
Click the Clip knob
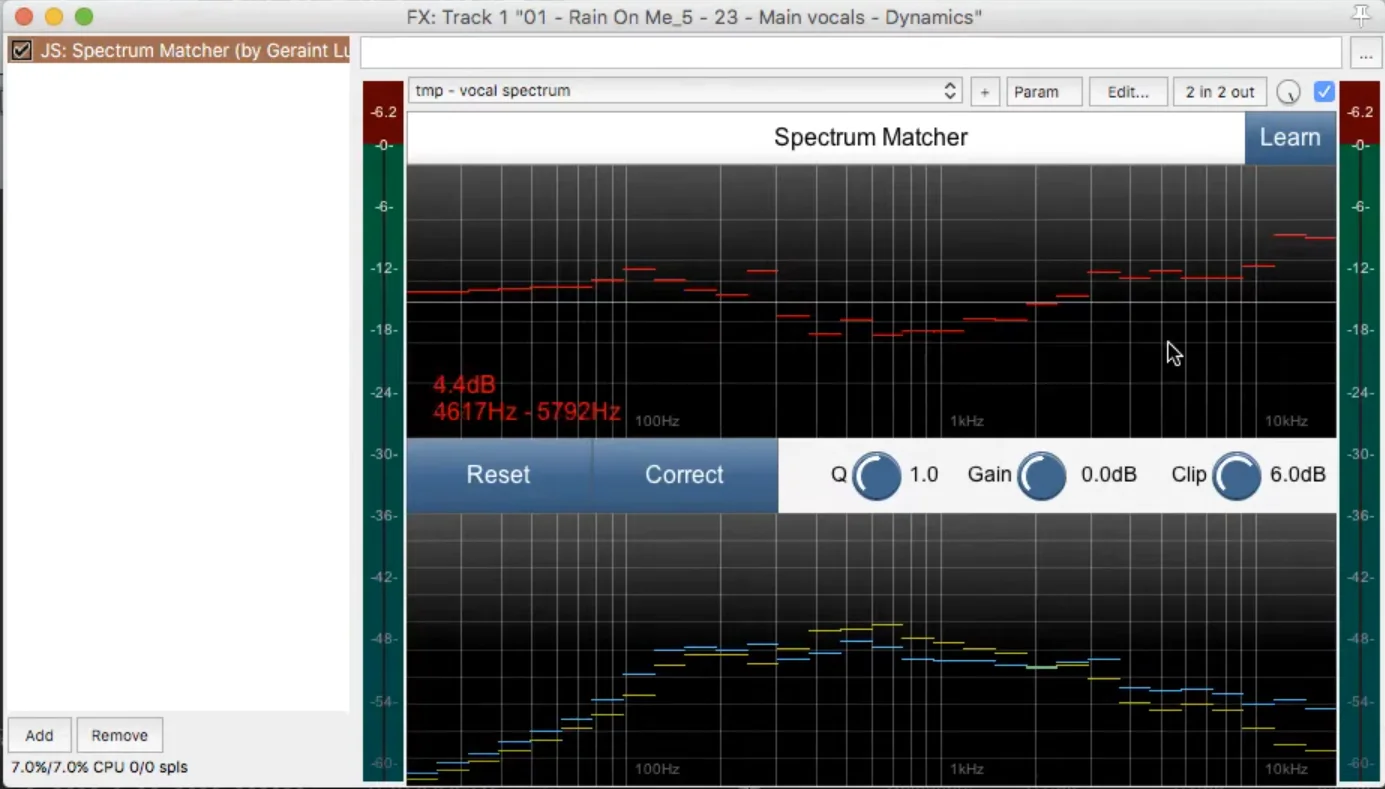(1236, 475)
